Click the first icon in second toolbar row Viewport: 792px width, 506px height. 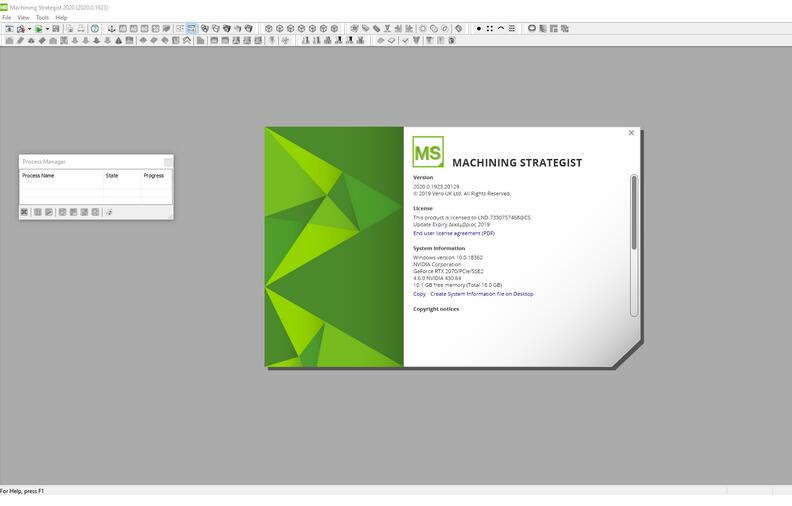[9, 40]
